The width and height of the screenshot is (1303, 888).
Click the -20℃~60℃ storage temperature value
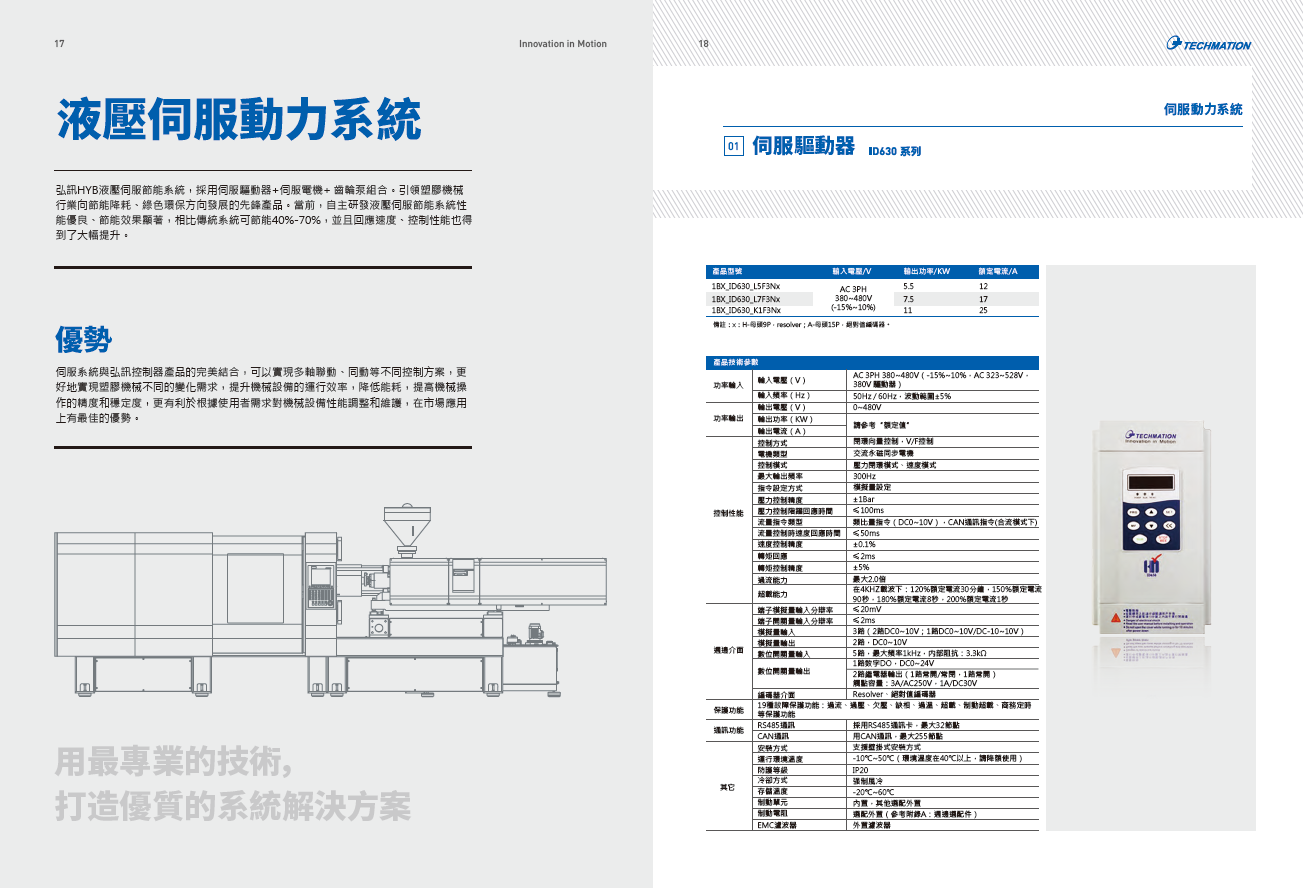click(x=872, y=792)
